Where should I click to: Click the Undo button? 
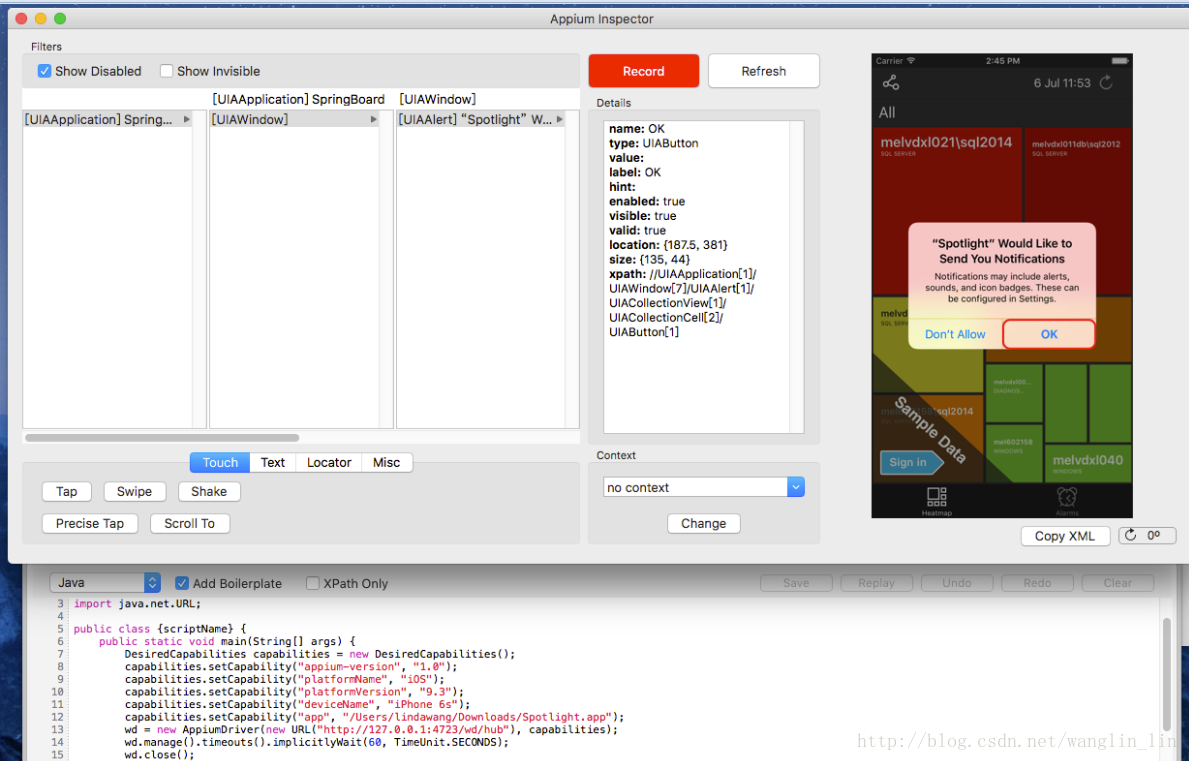click(x=957, y=583)
